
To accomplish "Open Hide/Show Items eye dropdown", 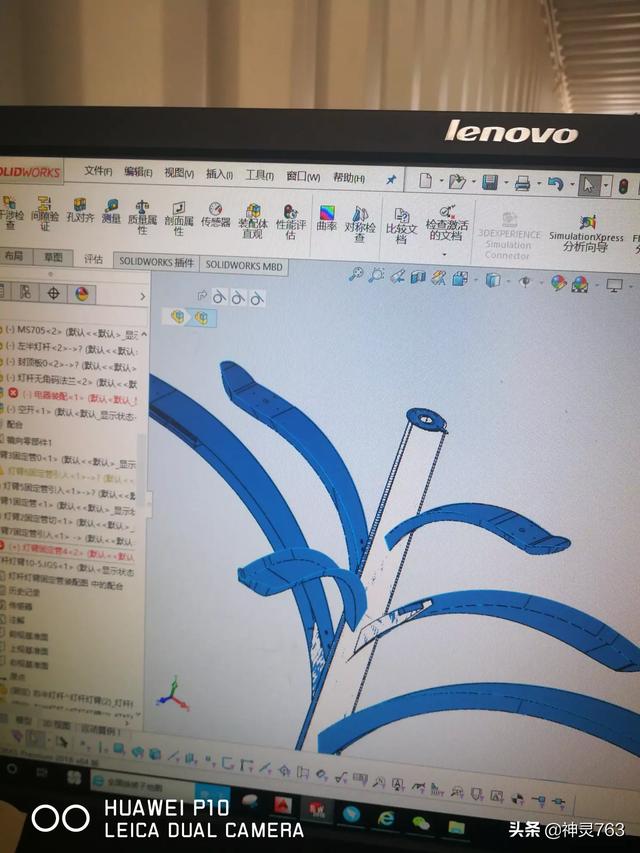I will coord(525,281).
